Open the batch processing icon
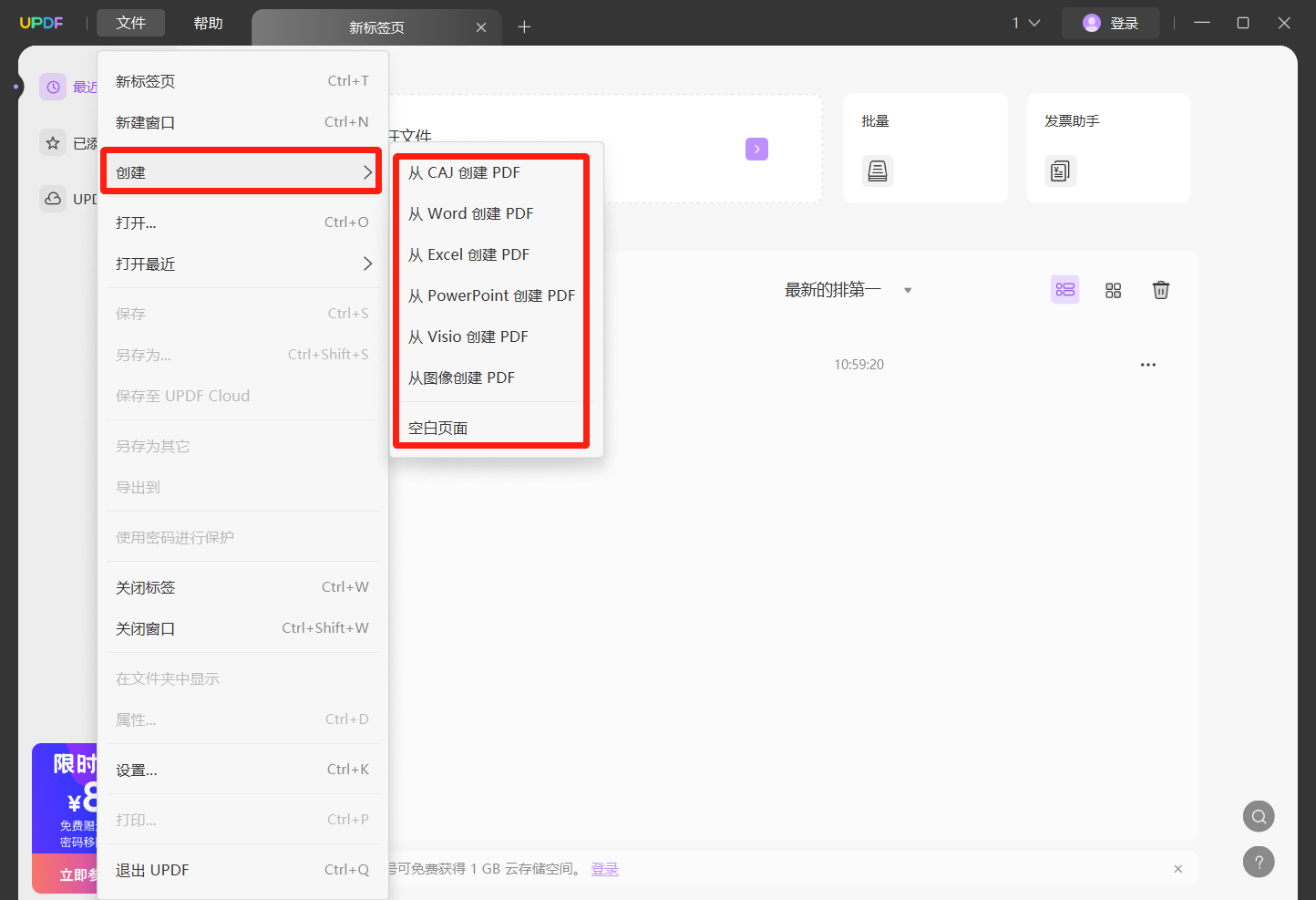Viewport: 1316px width, 900px height. point(878,171)
